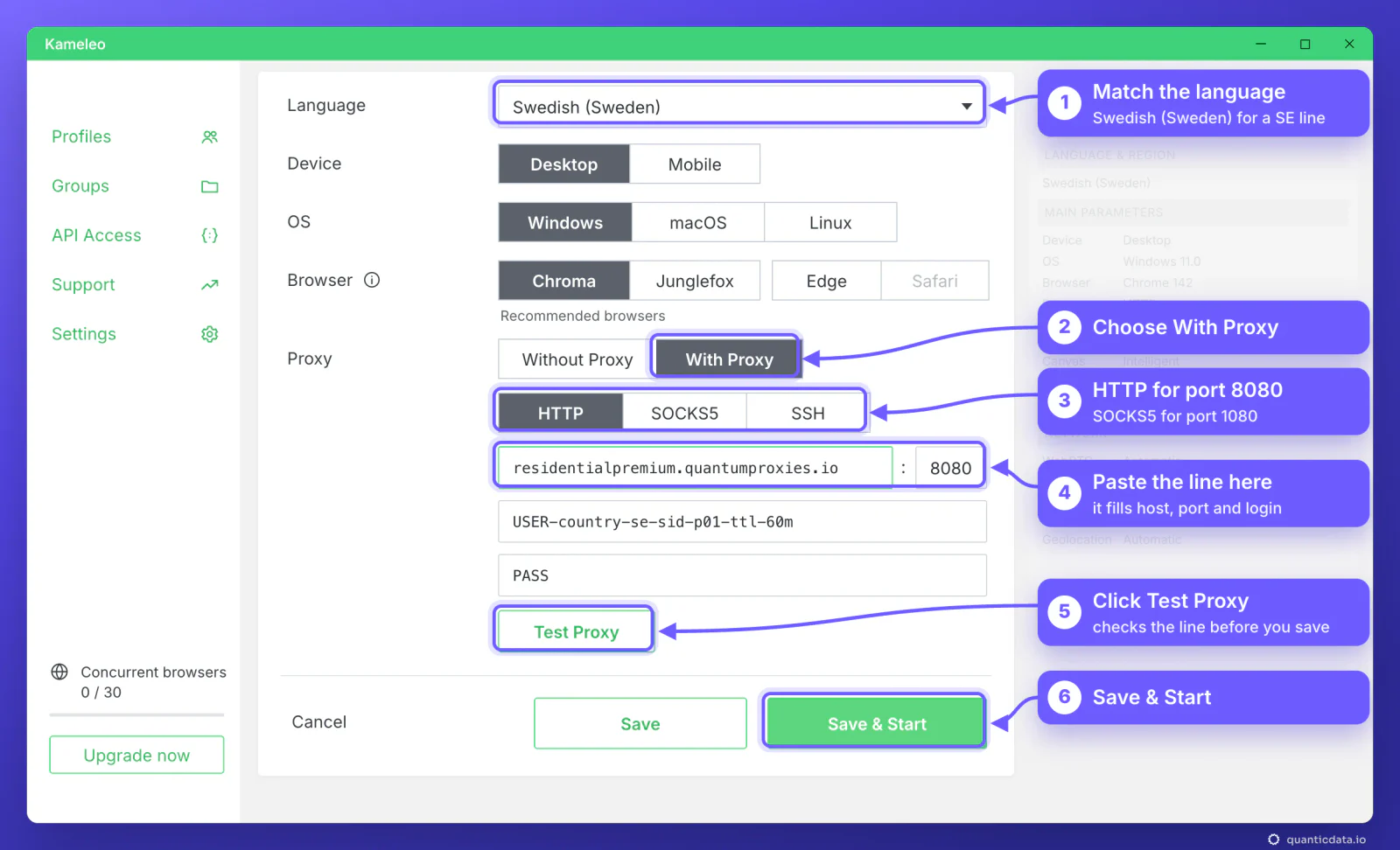Close the Kameleo window

click(1349, 44)
